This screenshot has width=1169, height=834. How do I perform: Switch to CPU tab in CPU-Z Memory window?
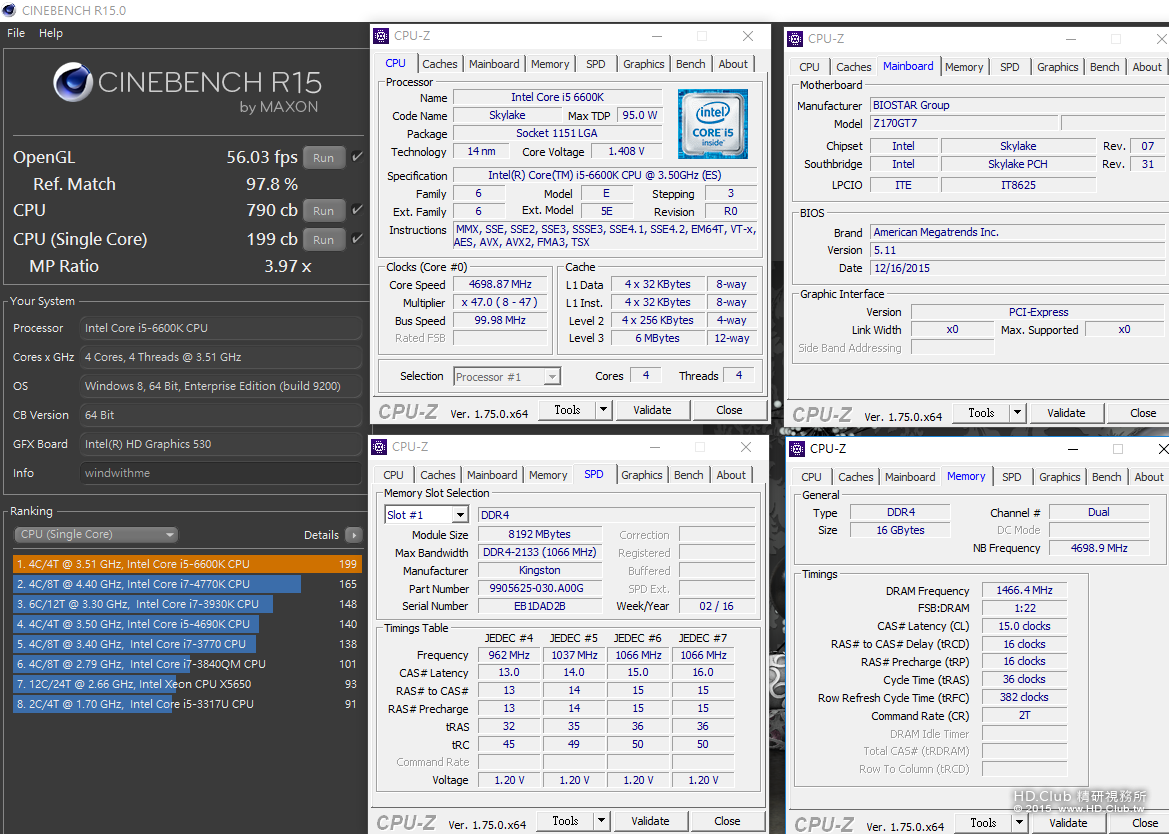click(811, 477)
